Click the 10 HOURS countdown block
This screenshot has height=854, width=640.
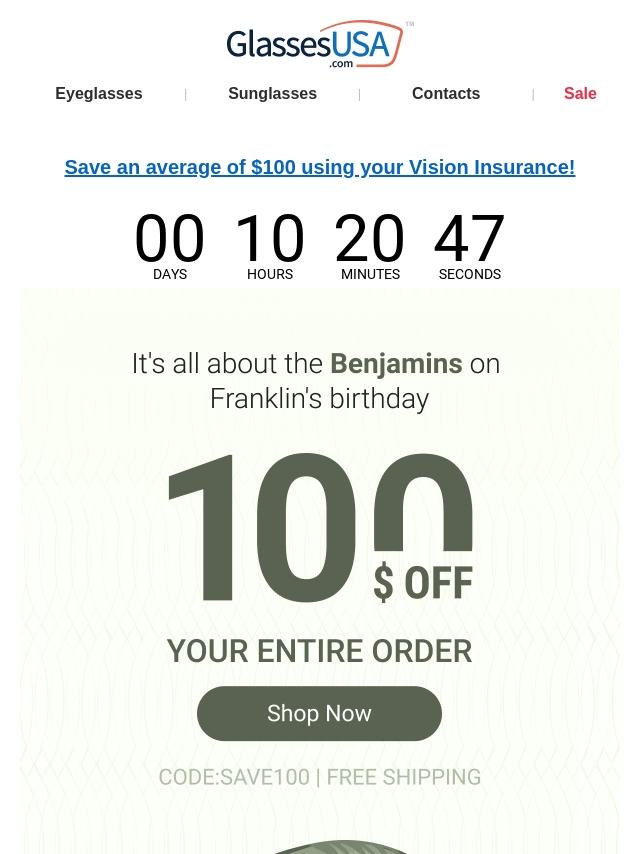coord(270,247)
